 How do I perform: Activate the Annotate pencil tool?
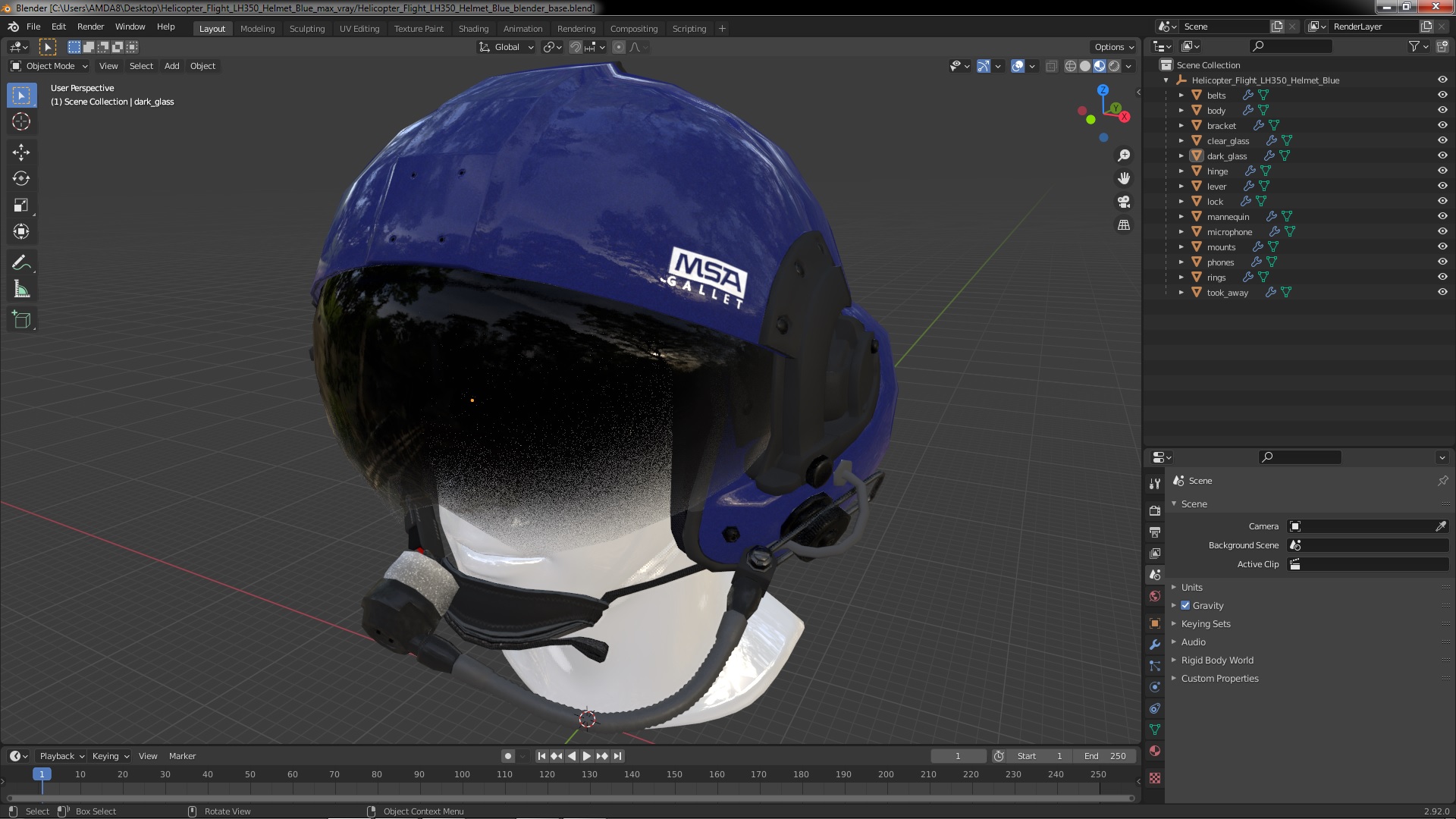(21, 263)
